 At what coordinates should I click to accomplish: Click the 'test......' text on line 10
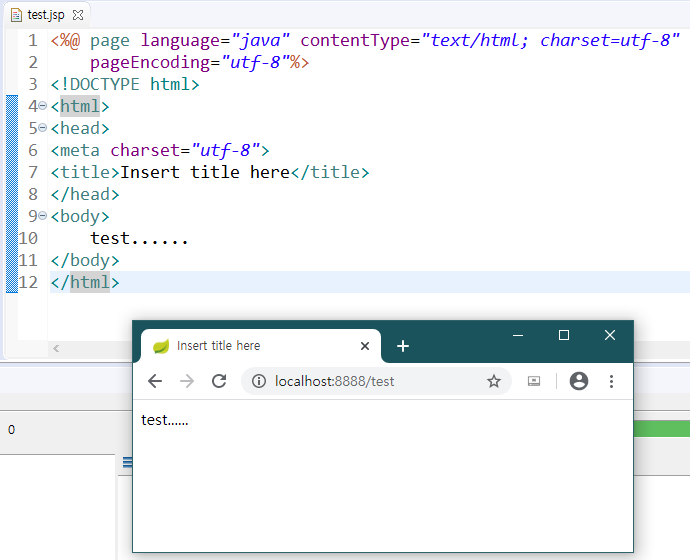click(139, 238)
